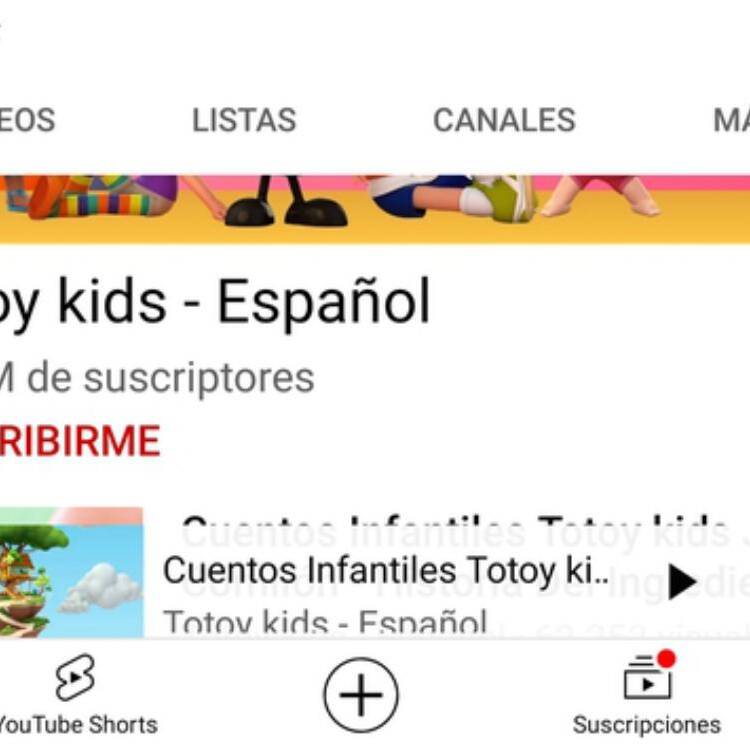
Task: Expand miniplayer via Cuentos Infantiles Totoy ki.. title
Action: pos(386,570)
